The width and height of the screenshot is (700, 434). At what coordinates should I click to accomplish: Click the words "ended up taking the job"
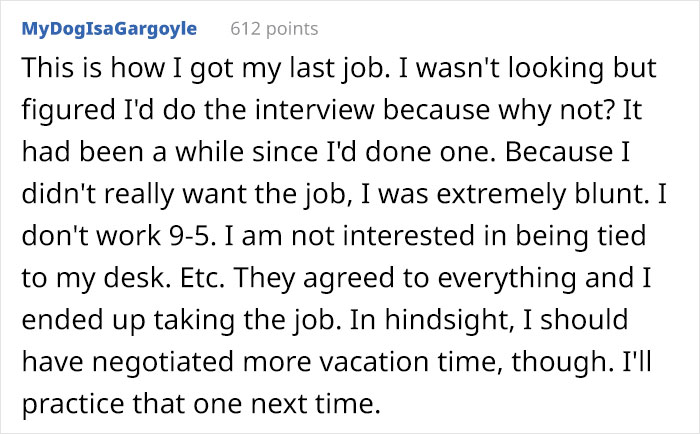pyautogui.click(x=178, y=320)
